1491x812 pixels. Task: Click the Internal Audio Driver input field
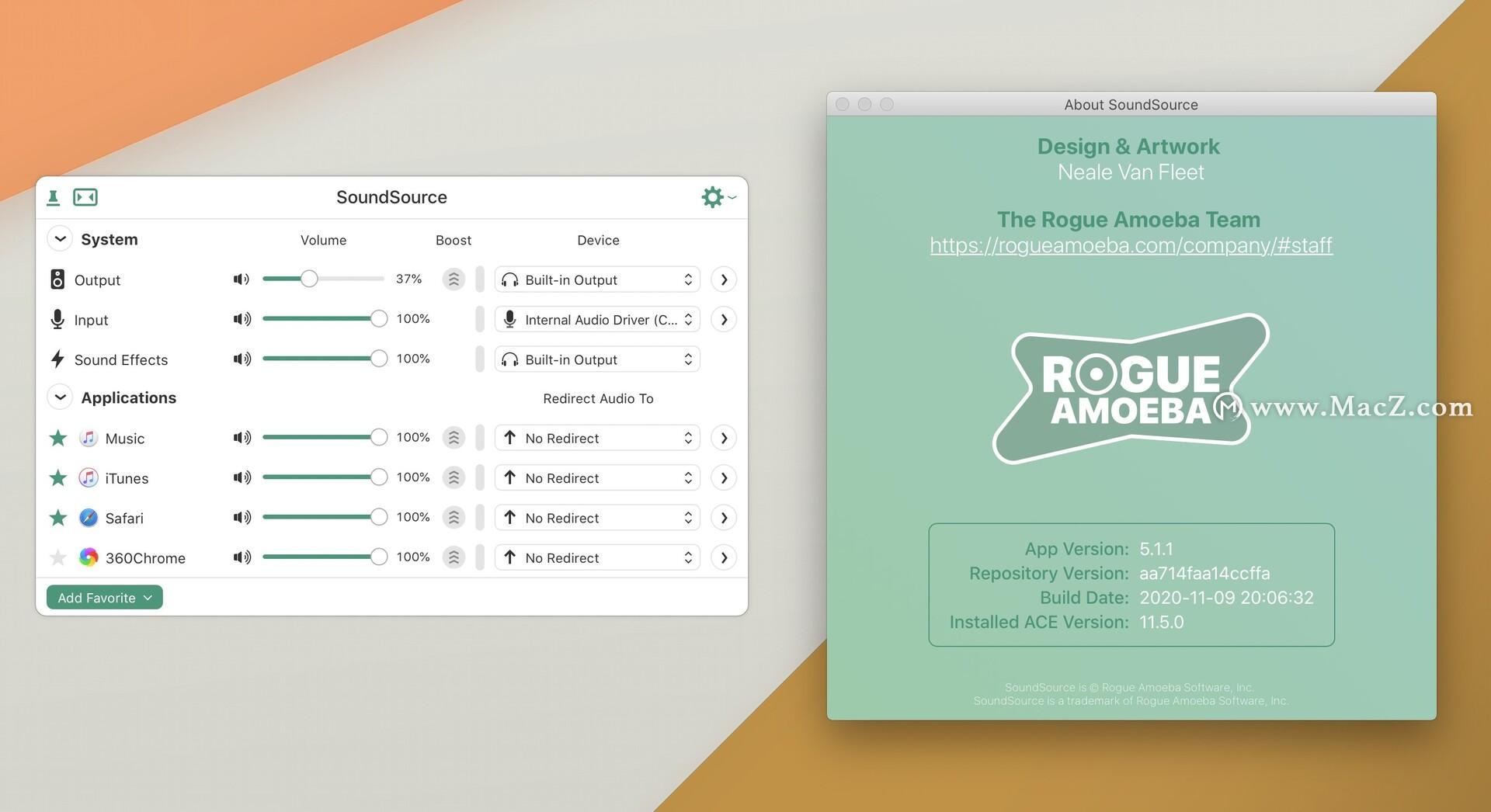coord(596,319)
